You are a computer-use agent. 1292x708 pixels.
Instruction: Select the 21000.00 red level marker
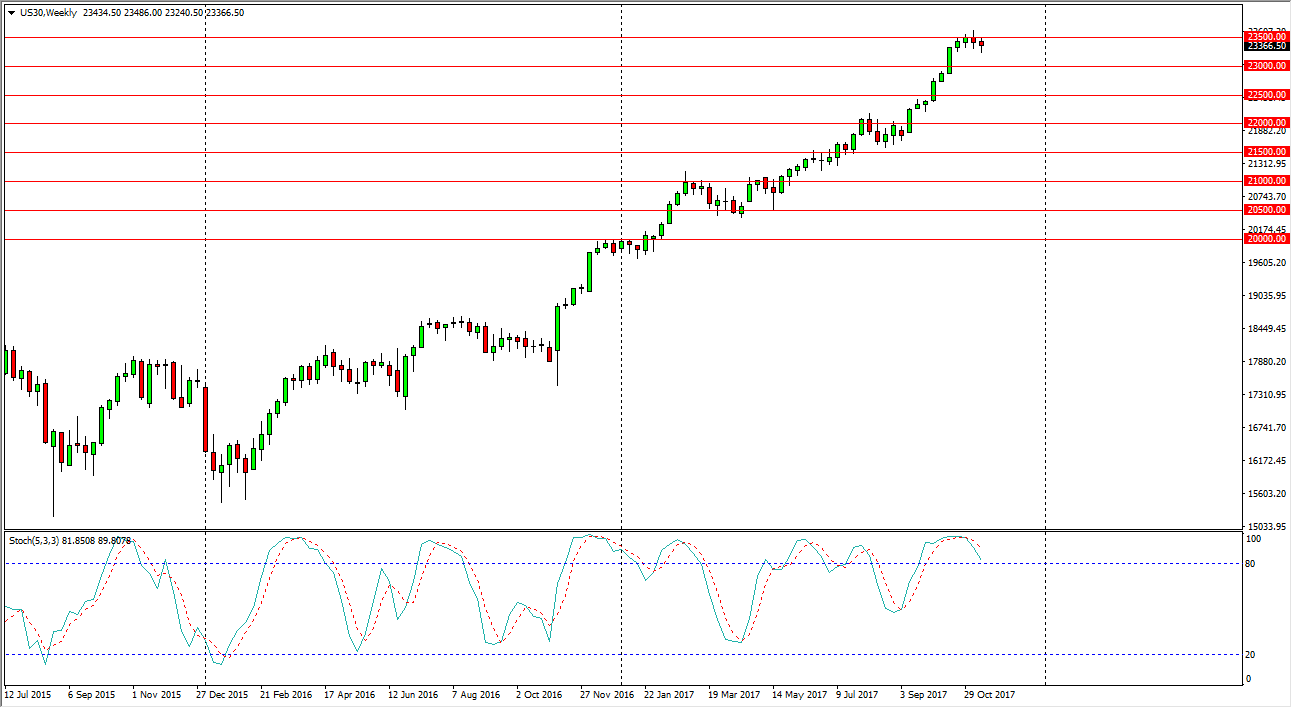coord(1265,181)
